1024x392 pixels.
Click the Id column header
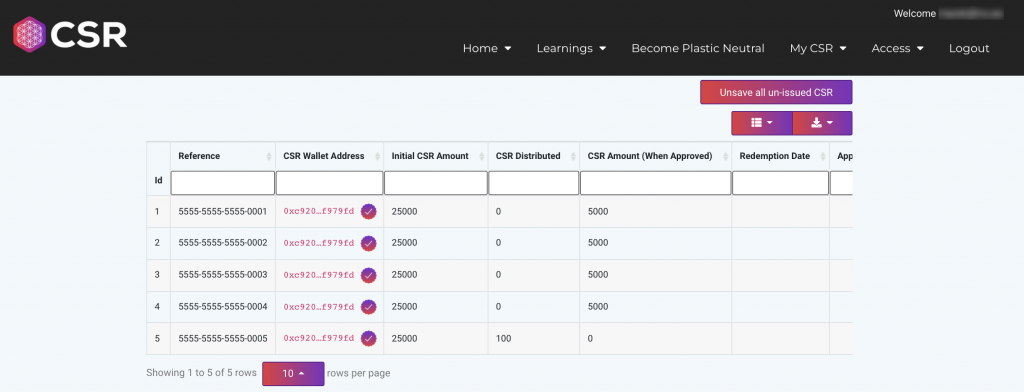click(x=158, y=180)
